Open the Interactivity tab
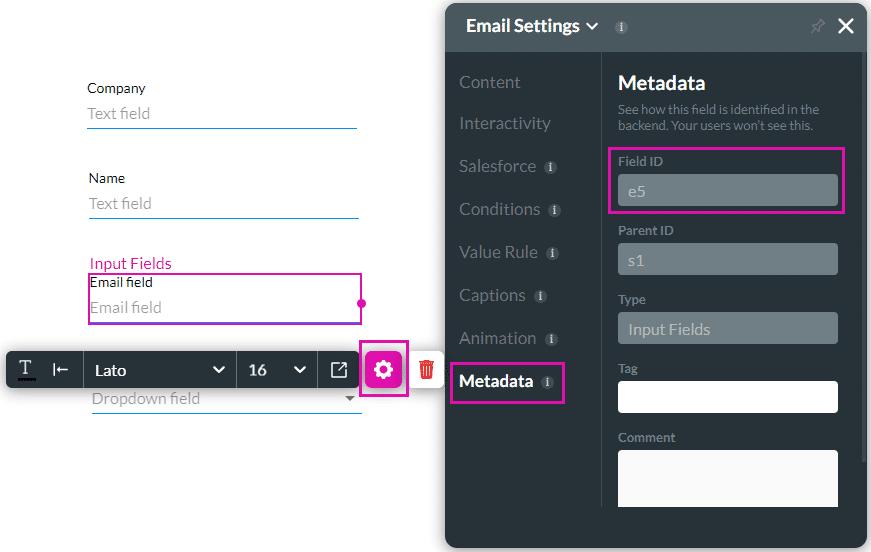Viewport: 871px width, 552px height. tap(505, 123)
